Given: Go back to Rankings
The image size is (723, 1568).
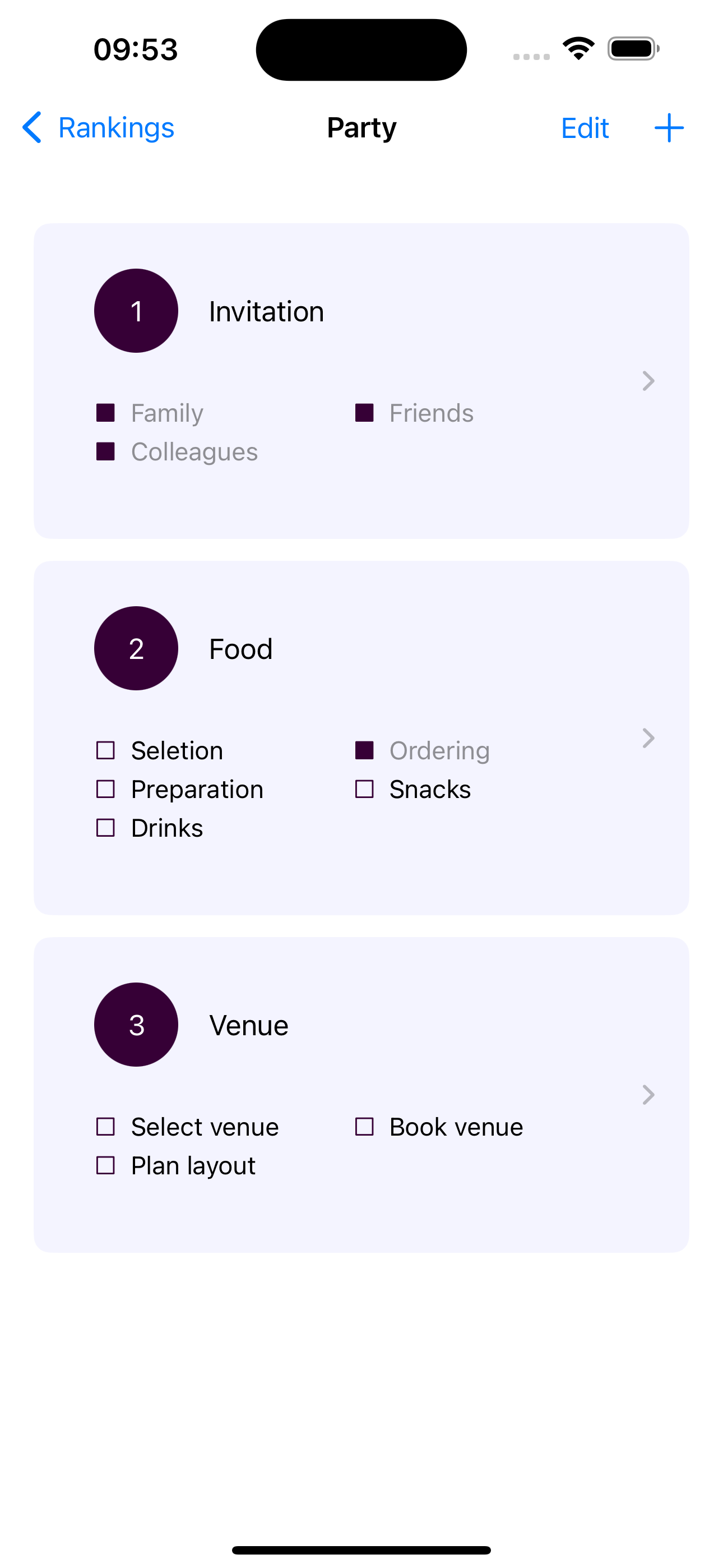Looking at the screenshot, I should (98, 128).
